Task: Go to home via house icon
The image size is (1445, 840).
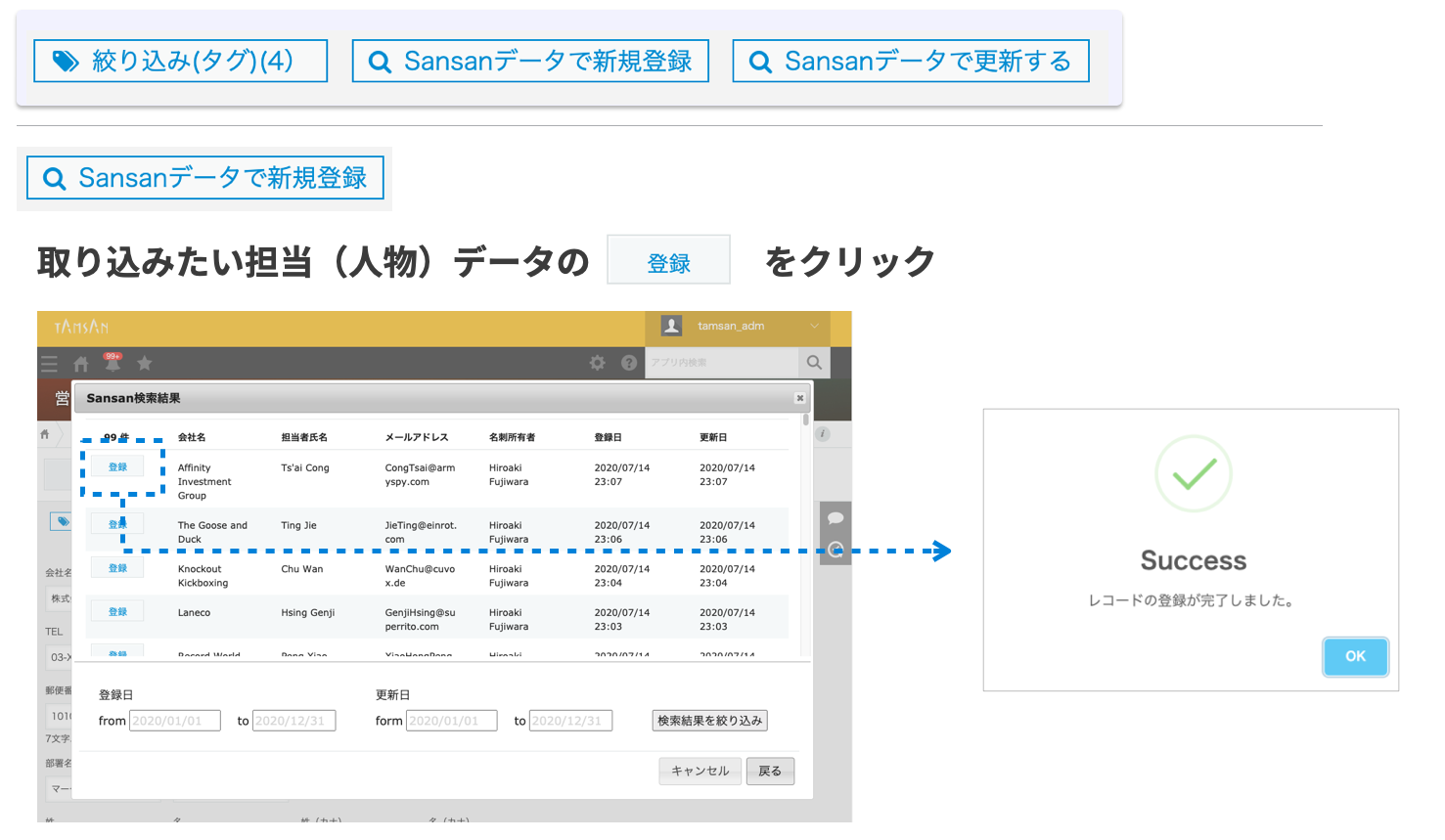Action: coord(81,364)
